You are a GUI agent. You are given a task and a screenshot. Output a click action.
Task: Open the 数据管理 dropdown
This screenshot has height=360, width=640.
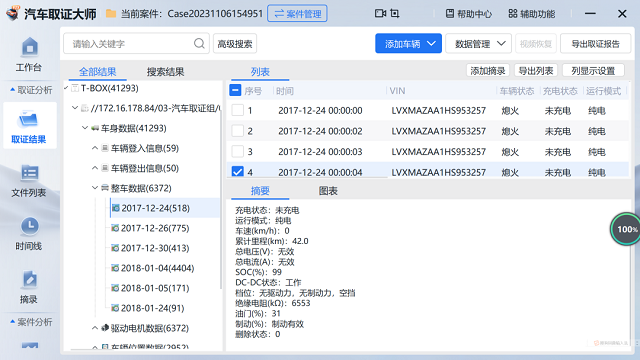coord(478,43)
